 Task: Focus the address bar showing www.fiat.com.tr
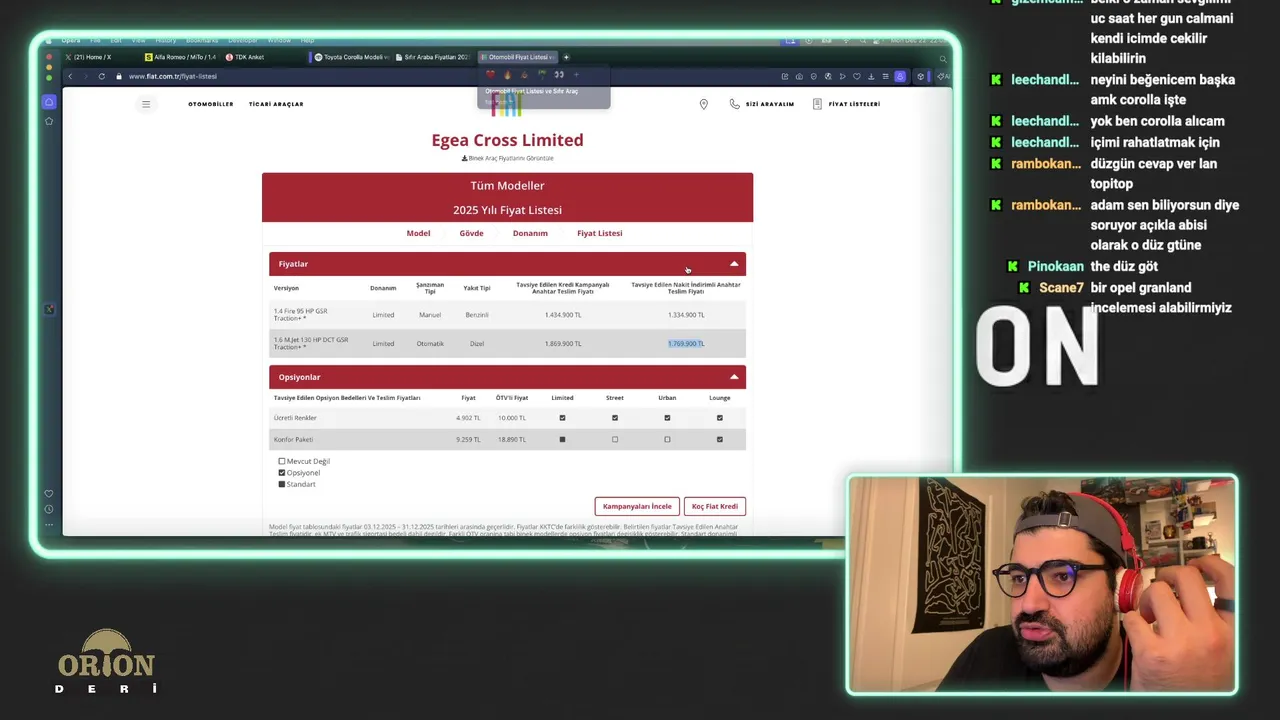click(x=172, y=76)
